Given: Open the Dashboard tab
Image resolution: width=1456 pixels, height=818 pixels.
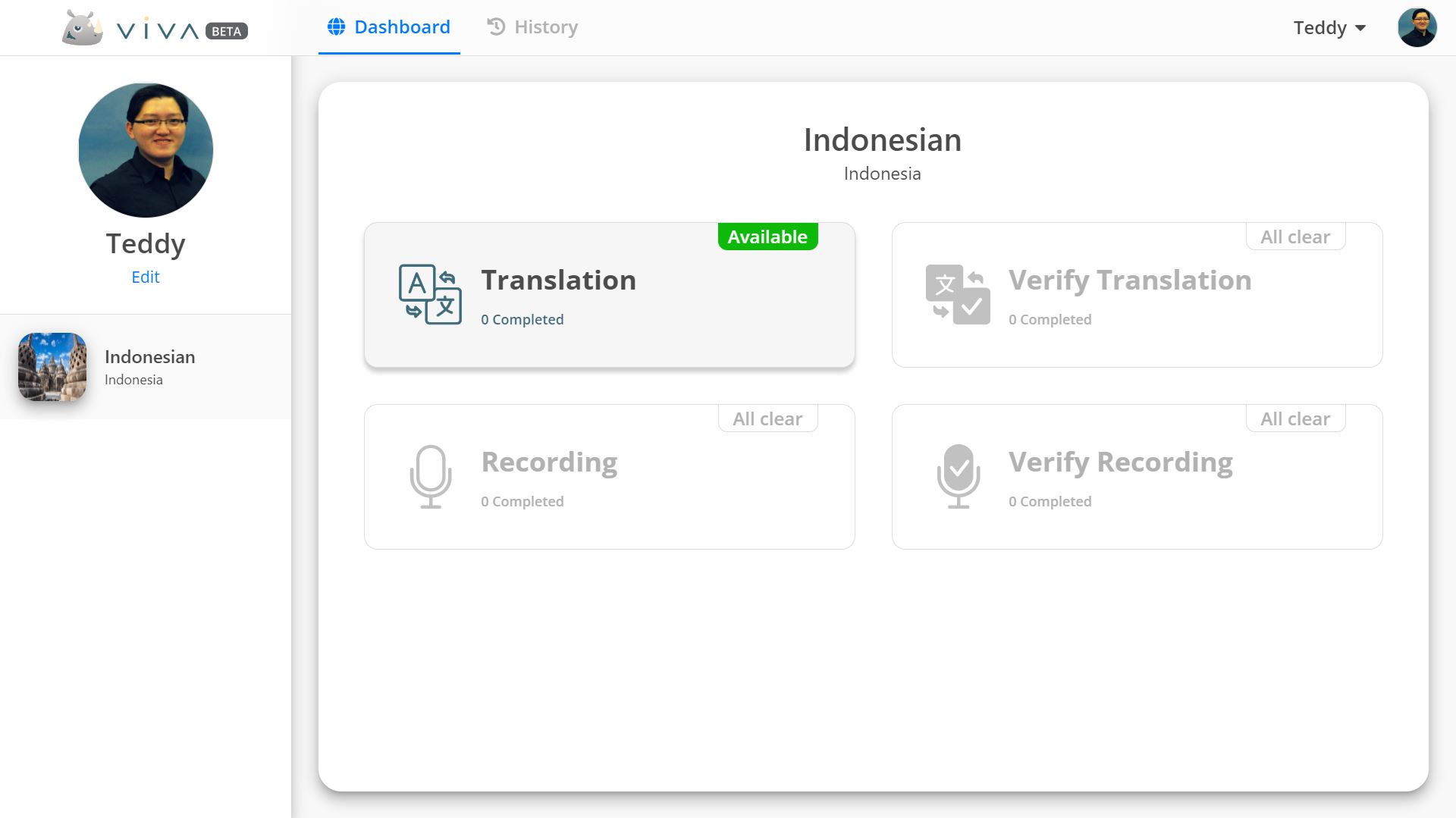Looking at the screenshot, I should 389,27.
